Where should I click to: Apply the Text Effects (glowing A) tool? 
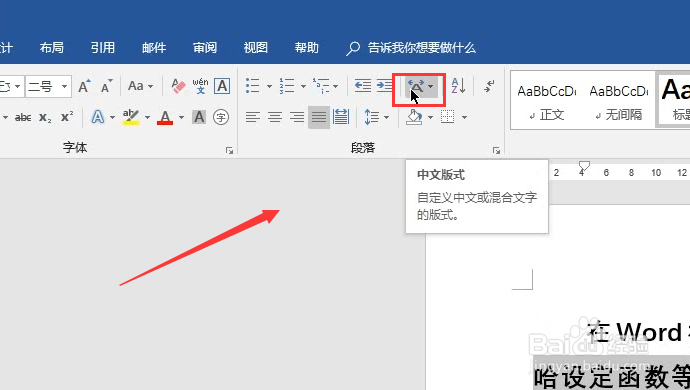[98, 118]
